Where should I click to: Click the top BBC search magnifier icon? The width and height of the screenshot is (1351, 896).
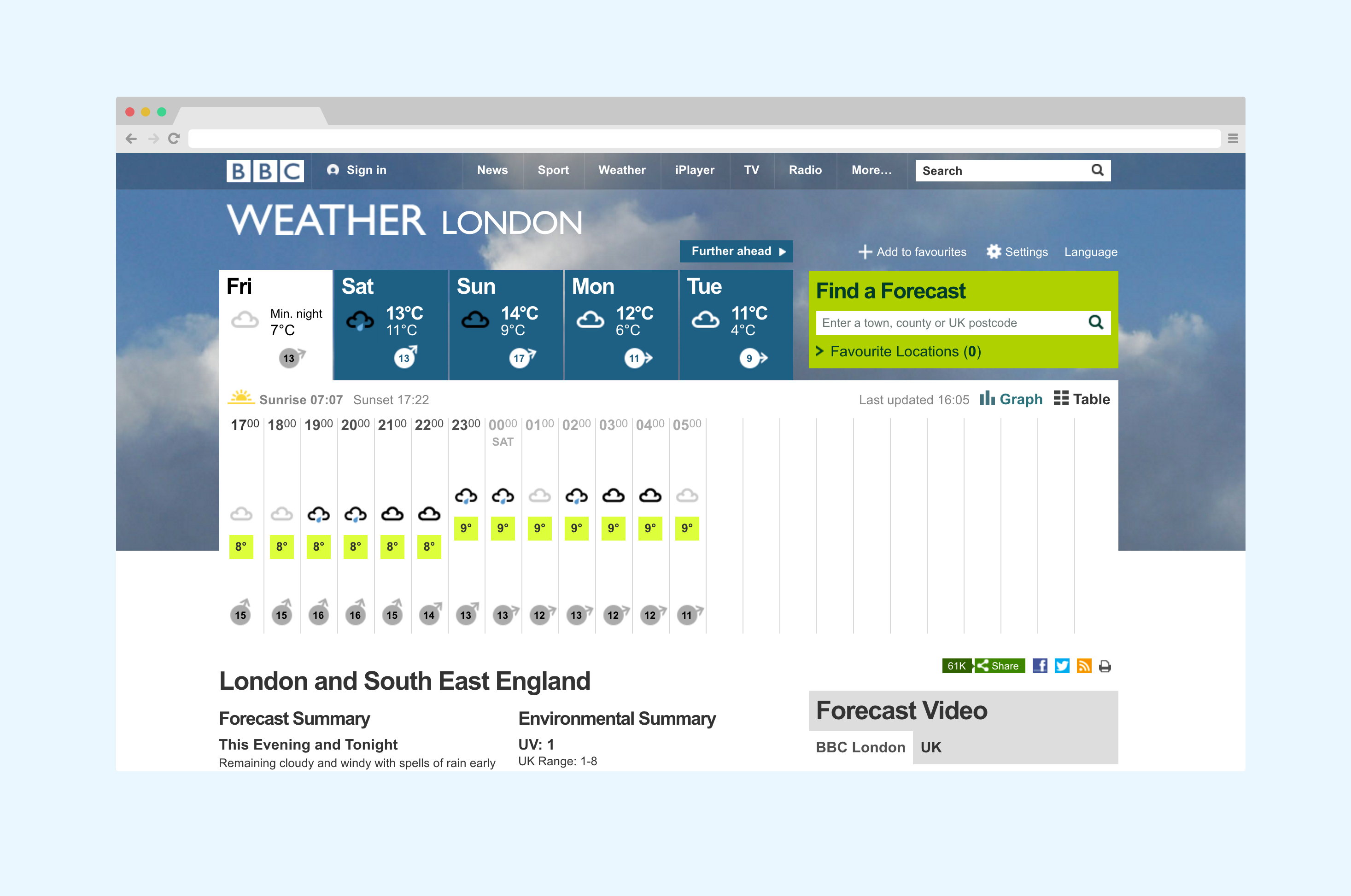point(1097,170)
